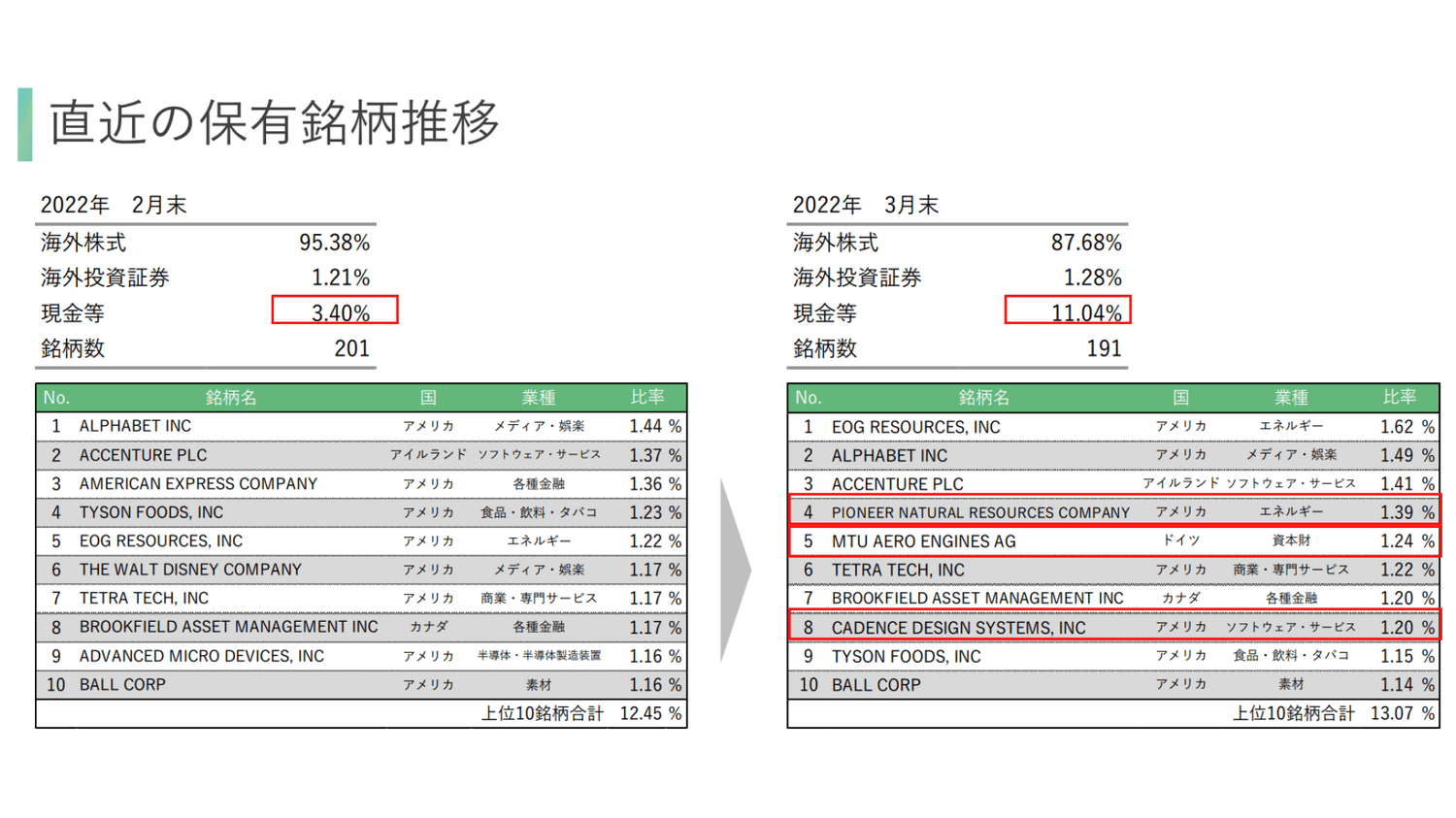Click BROOKFIELD ASSET MANAGEMENT INC in February table
The image size is (1456, 818).
229,627
